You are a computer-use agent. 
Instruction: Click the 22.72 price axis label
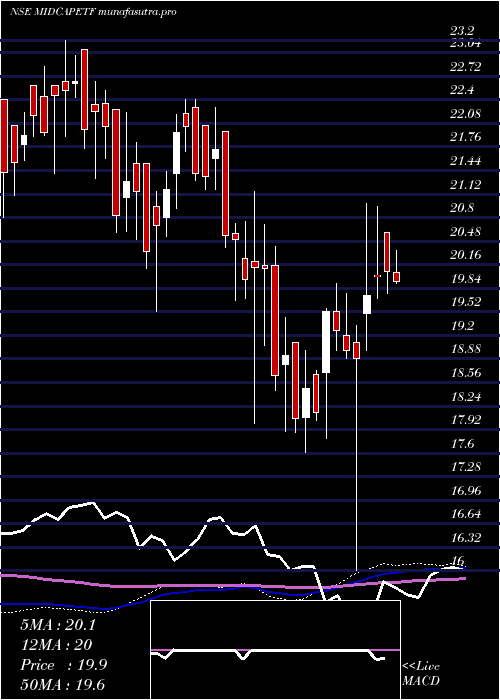[x=466, y=67]
